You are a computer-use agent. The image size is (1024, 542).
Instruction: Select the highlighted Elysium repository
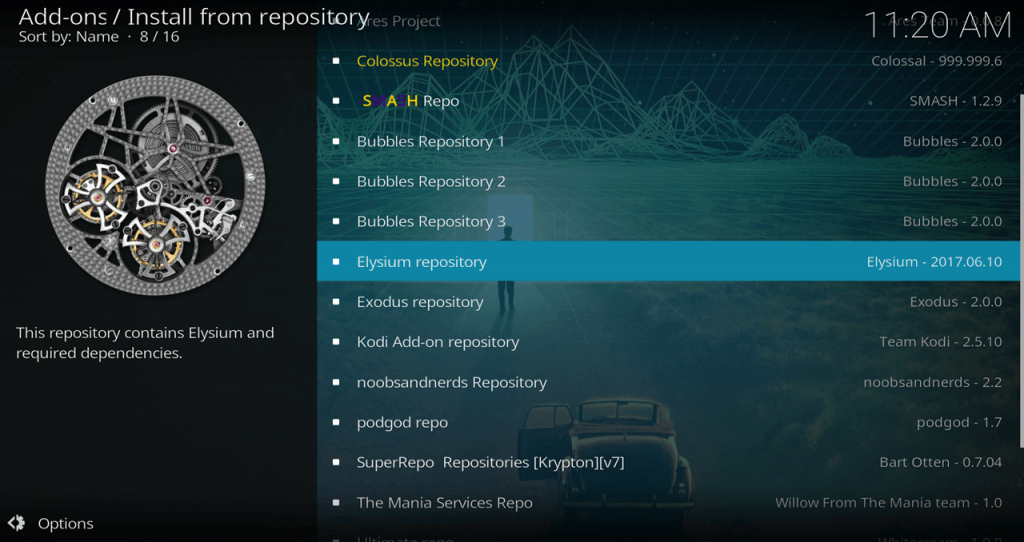669,261
